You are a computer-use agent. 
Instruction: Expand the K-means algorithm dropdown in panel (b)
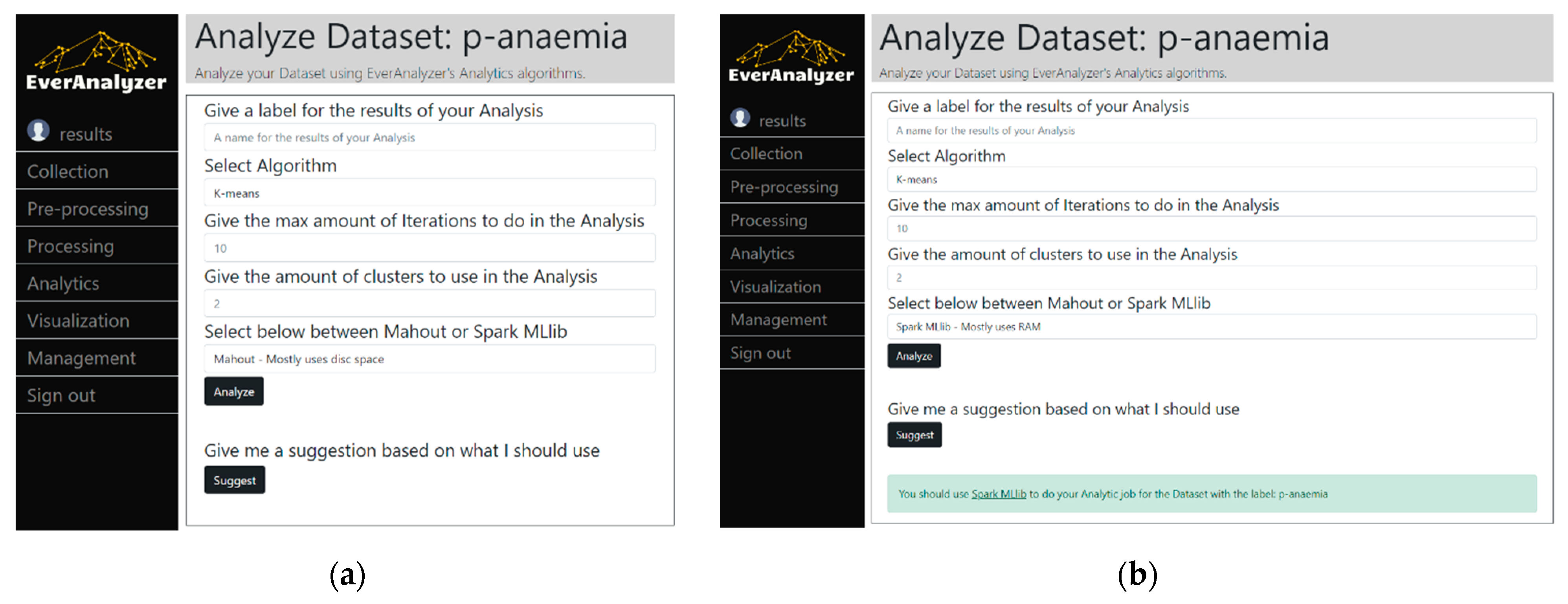1211,179
